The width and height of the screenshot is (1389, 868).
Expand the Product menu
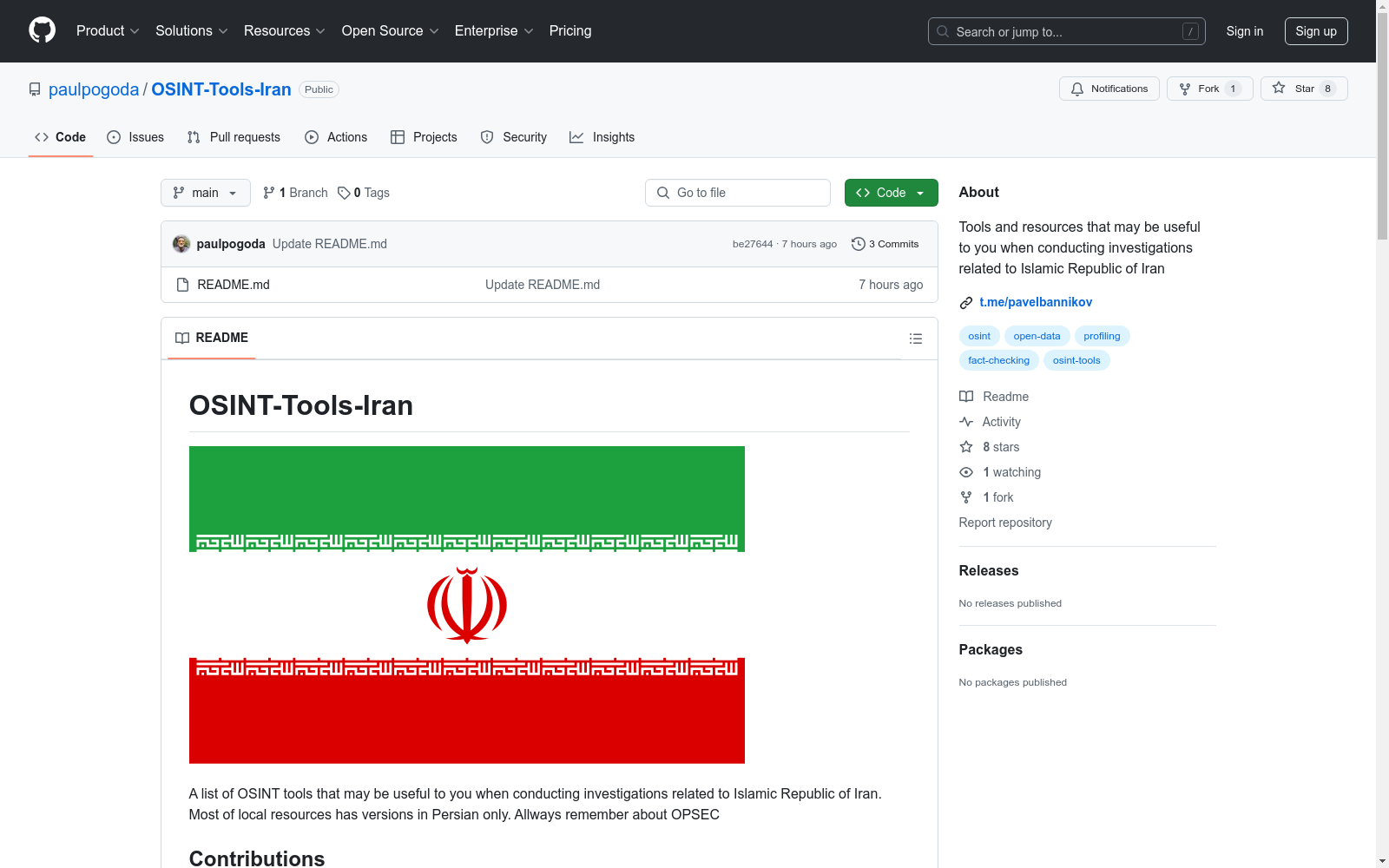pos(108,31)
